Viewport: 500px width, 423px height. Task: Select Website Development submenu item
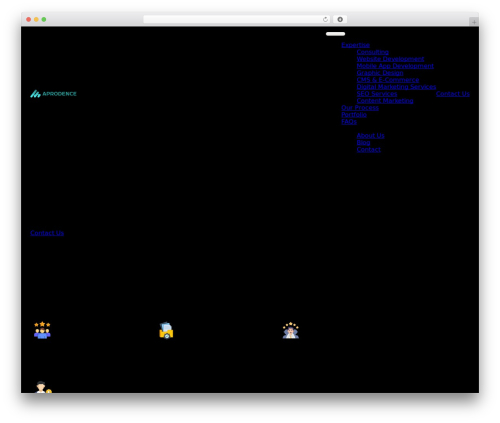point(390,59)
